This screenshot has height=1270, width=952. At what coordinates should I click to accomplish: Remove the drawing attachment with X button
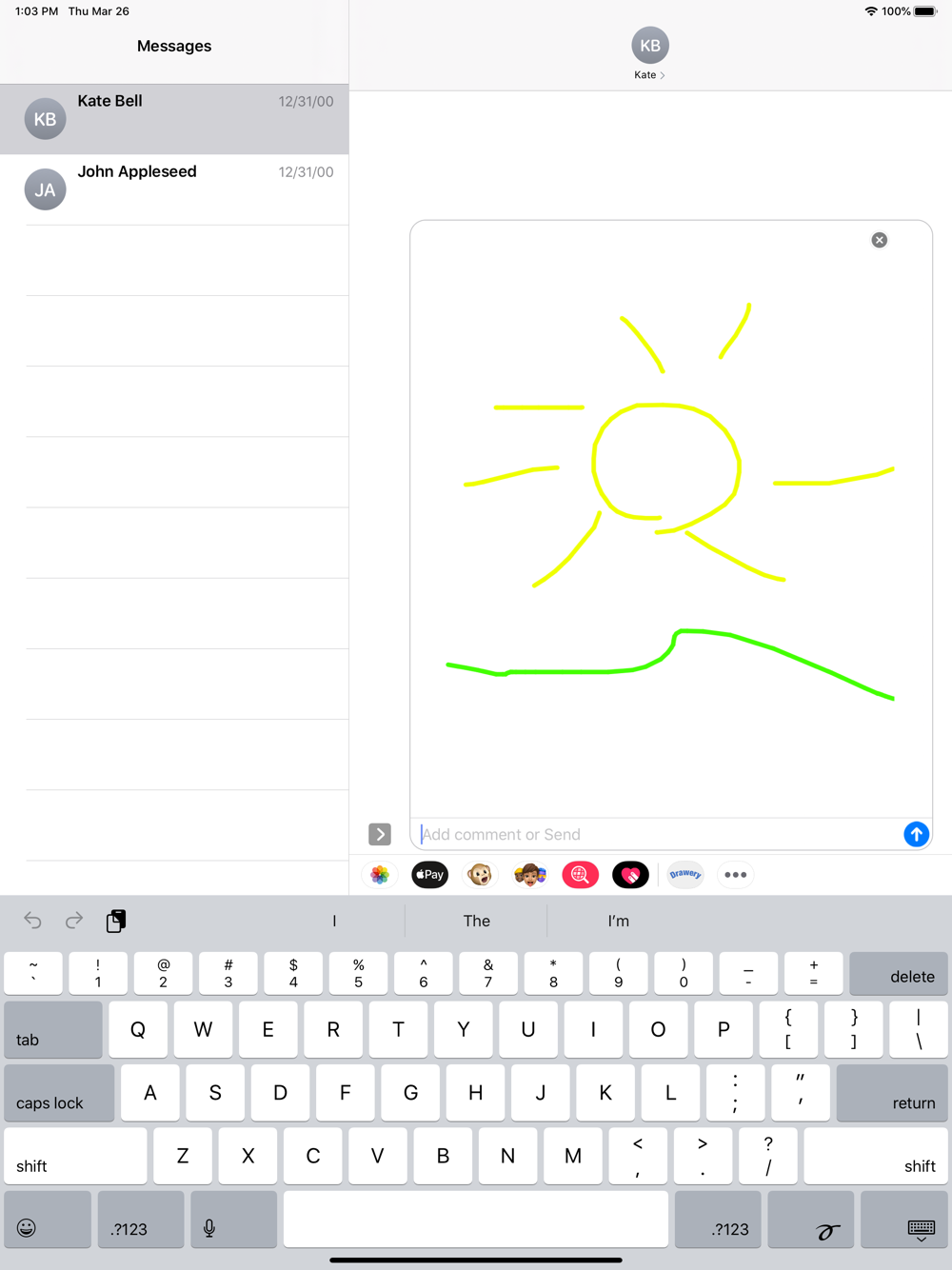880,240
